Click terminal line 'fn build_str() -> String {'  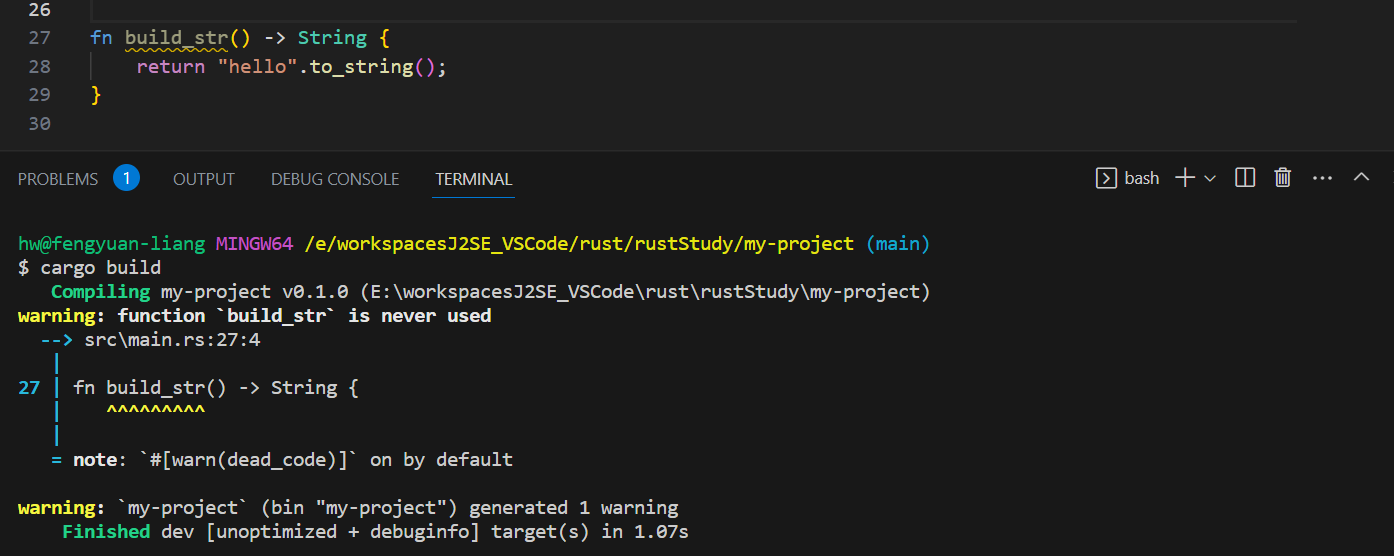coord(216,388)
